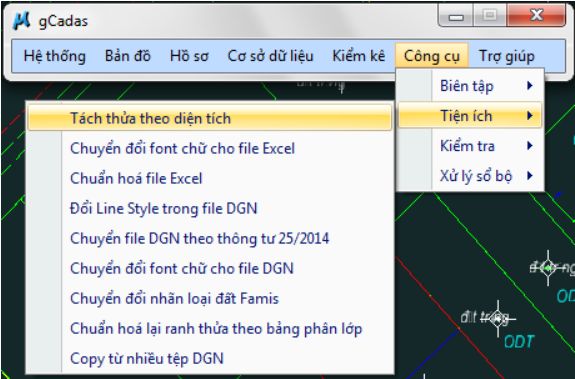Screen dimensions: 575x379
Task: Open the Bản đồ menu
Action: (128, 56)
